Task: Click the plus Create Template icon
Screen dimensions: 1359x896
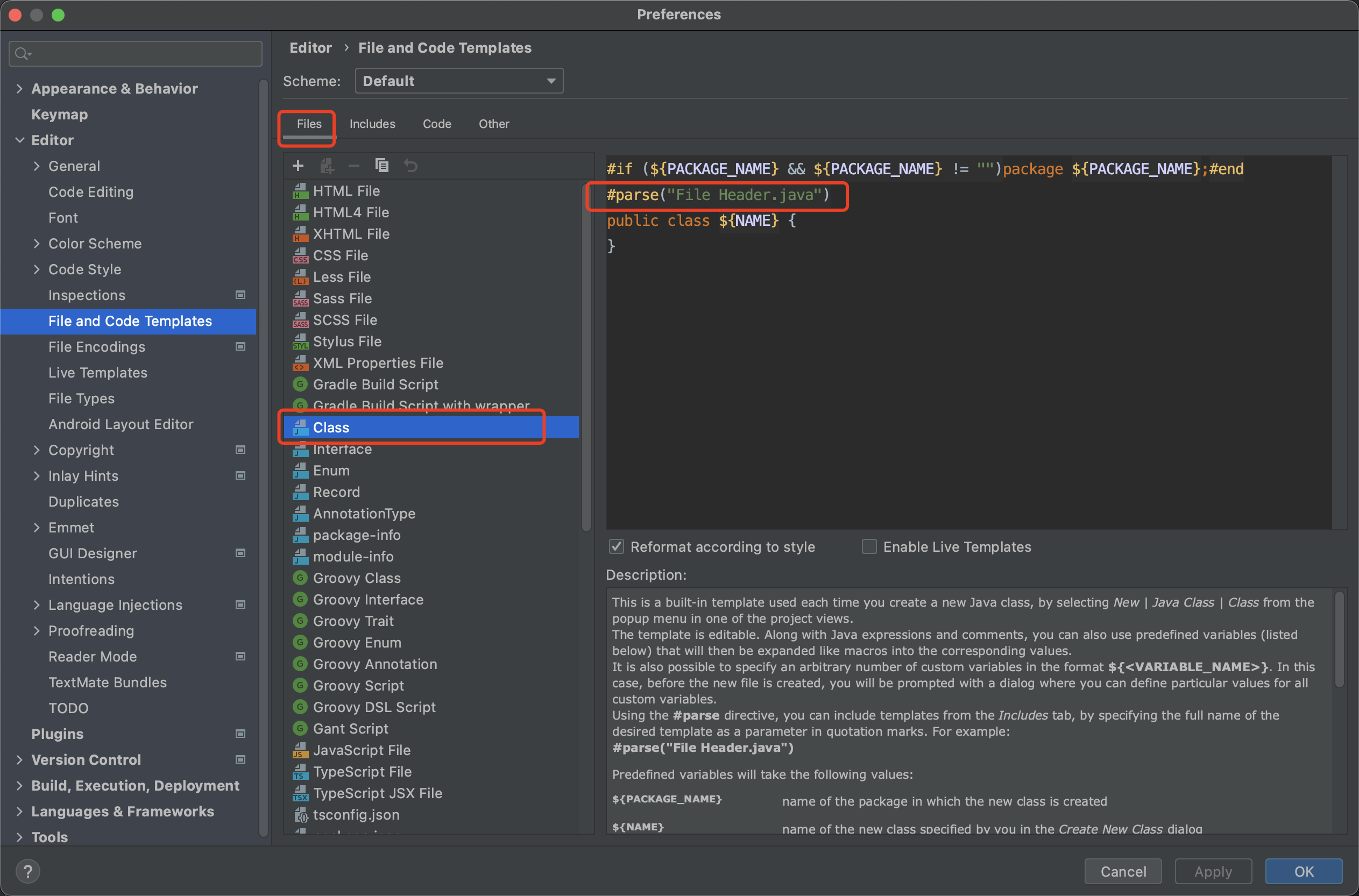Action: tap(298, 166)
